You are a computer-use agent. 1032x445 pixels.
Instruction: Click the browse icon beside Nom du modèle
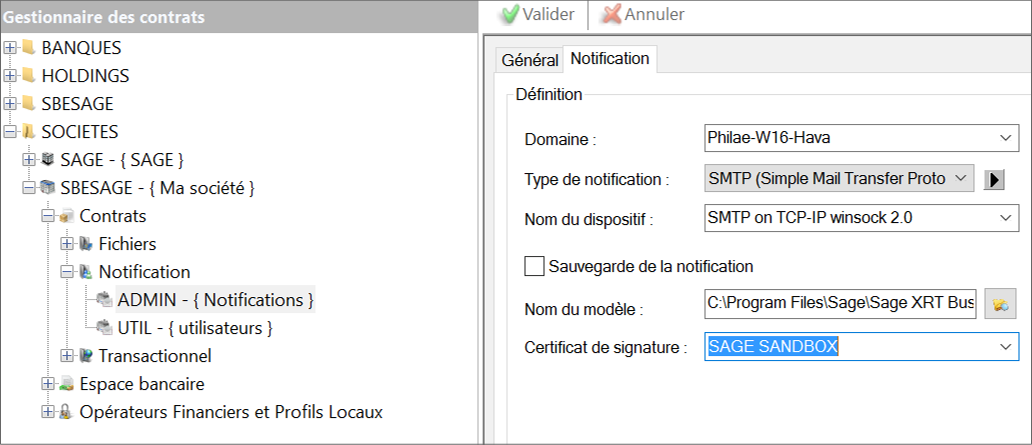point(999,306)
